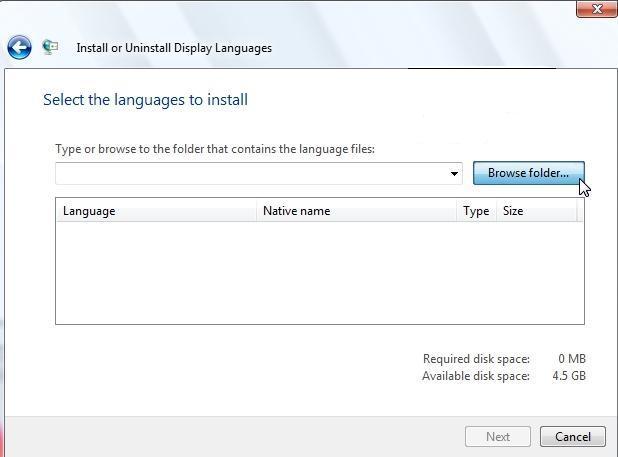Click the Required disk space label
This screenshot has width=618, height=457.
pos(476,359)
